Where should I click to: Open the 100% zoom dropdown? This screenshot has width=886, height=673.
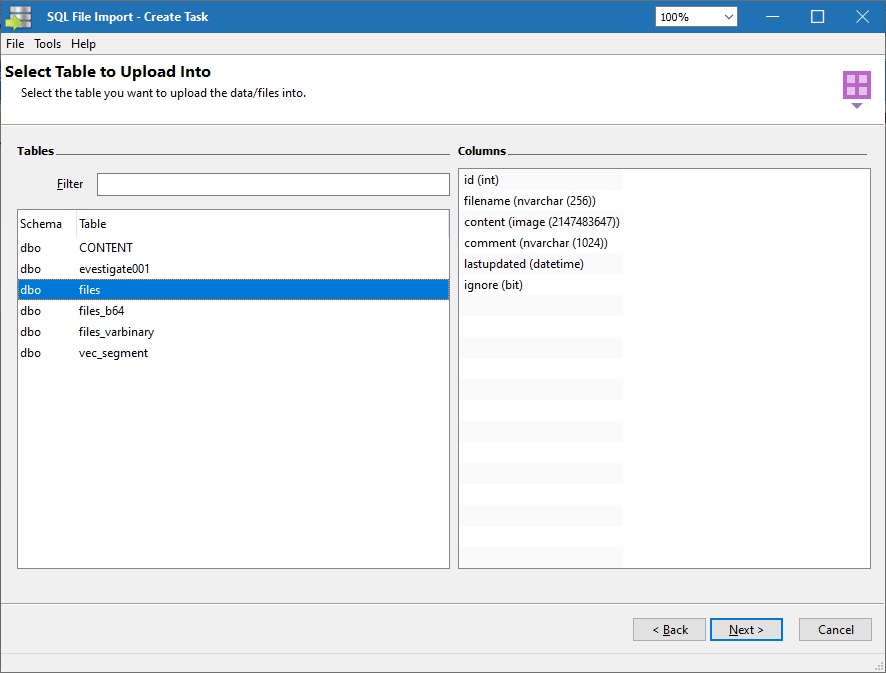click(x=696, y=17)
